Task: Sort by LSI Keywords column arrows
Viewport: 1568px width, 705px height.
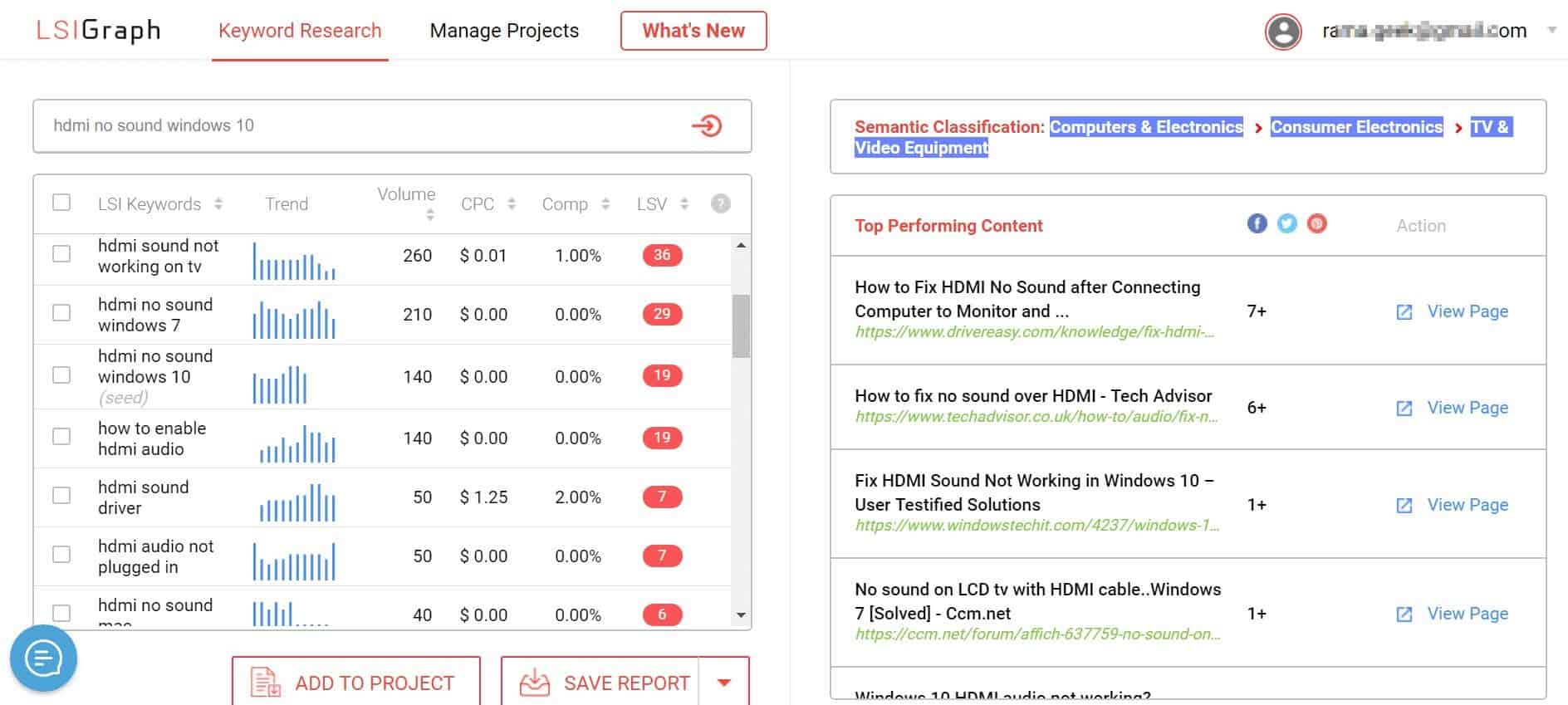Action: [x=218, y=203]
